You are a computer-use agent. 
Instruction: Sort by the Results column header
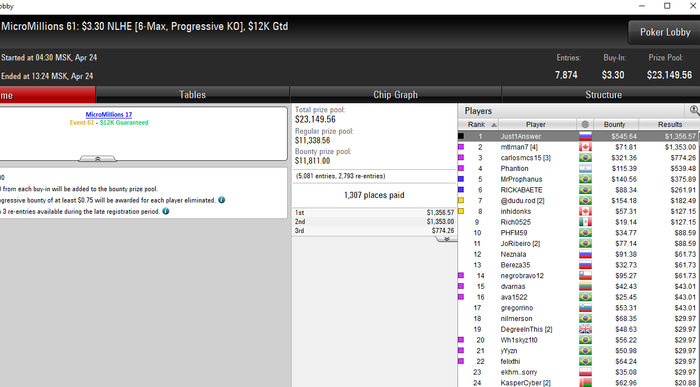[669, 125]
